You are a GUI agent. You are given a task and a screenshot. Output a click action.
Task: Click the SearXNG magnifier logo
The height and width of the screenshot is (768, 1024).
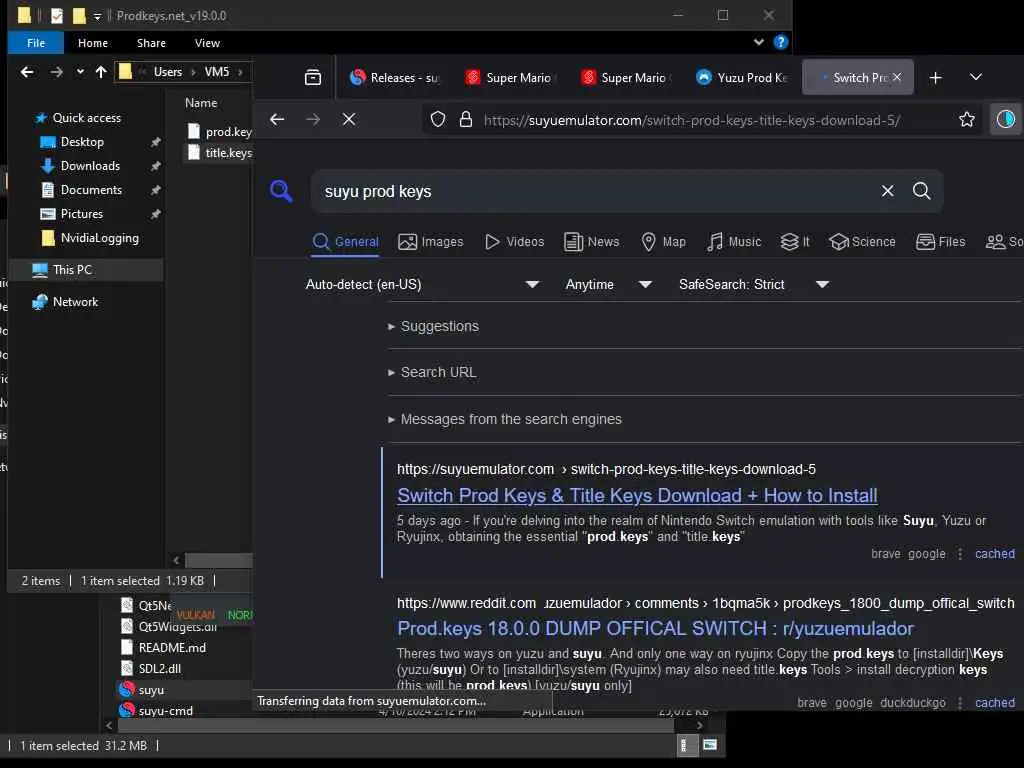click(281, 191)
